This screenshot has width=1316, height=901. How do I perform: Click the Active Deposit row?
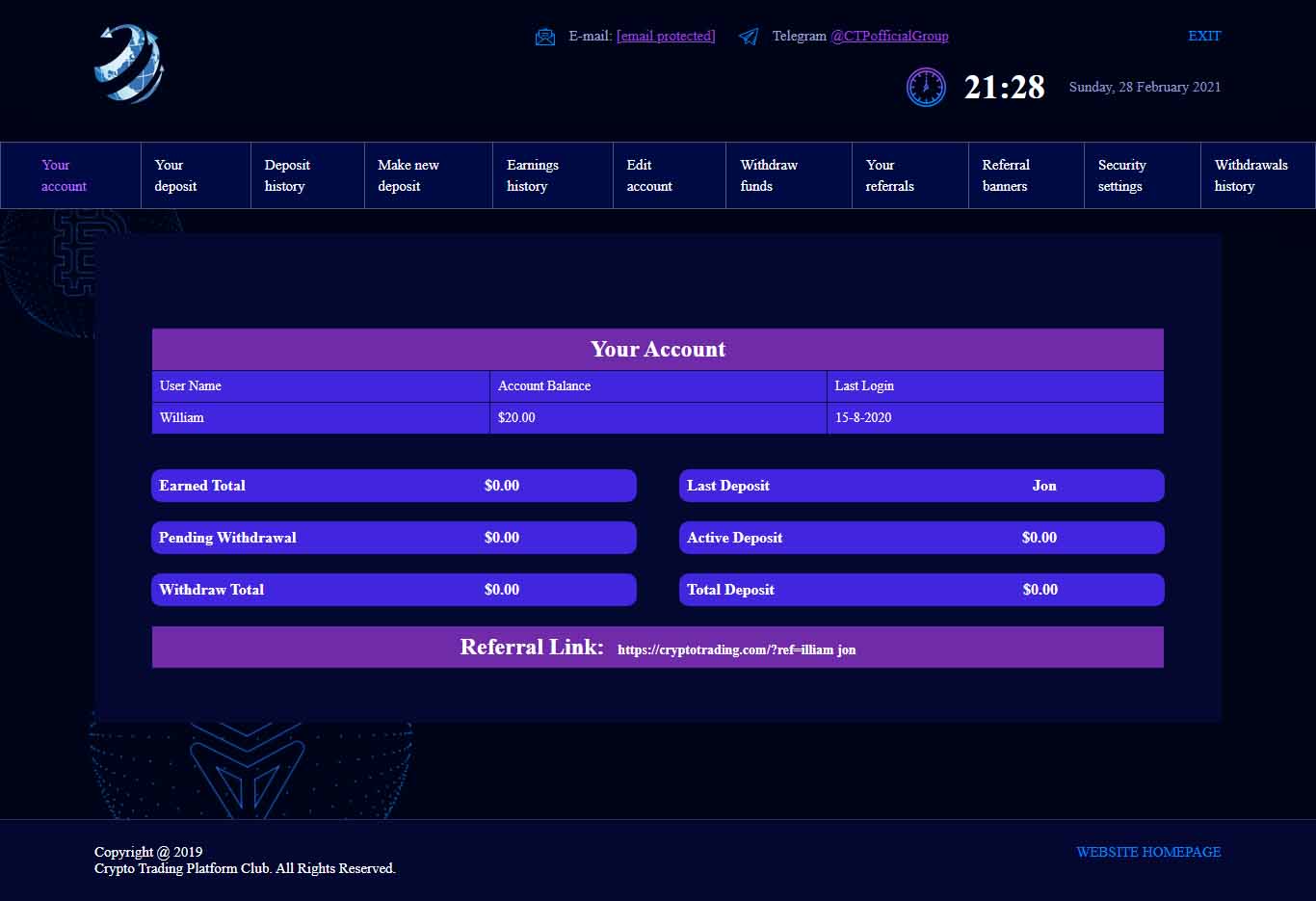pyautogui.click(x=922, y=538)
